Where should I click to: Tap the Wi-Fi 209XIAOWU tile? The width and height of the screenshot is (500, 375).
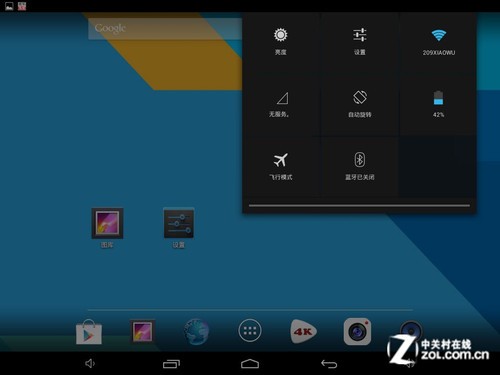coord(438,42)
